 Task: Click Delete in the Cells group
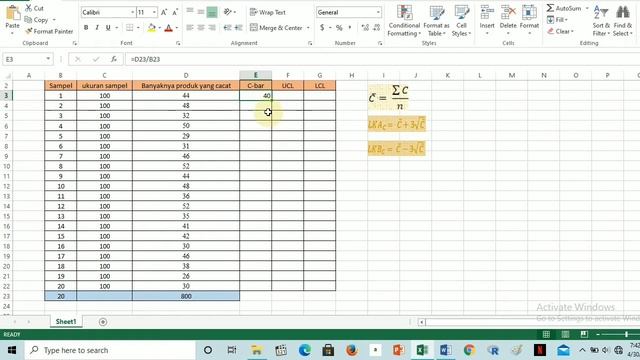click(508, 20)
